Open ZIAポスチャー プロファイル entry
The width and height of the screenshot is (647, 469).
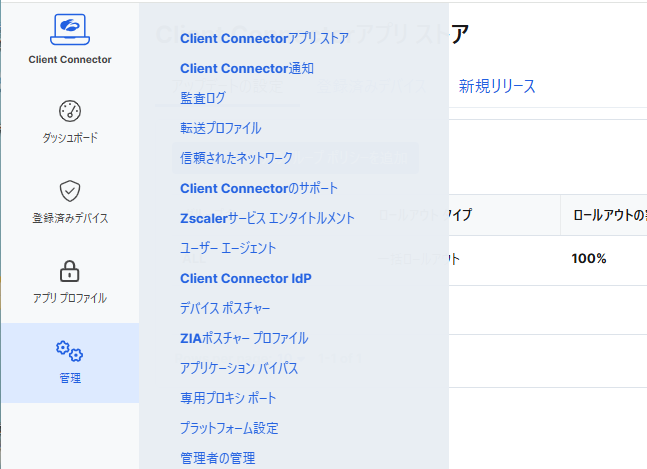click(x=244, y=338)
